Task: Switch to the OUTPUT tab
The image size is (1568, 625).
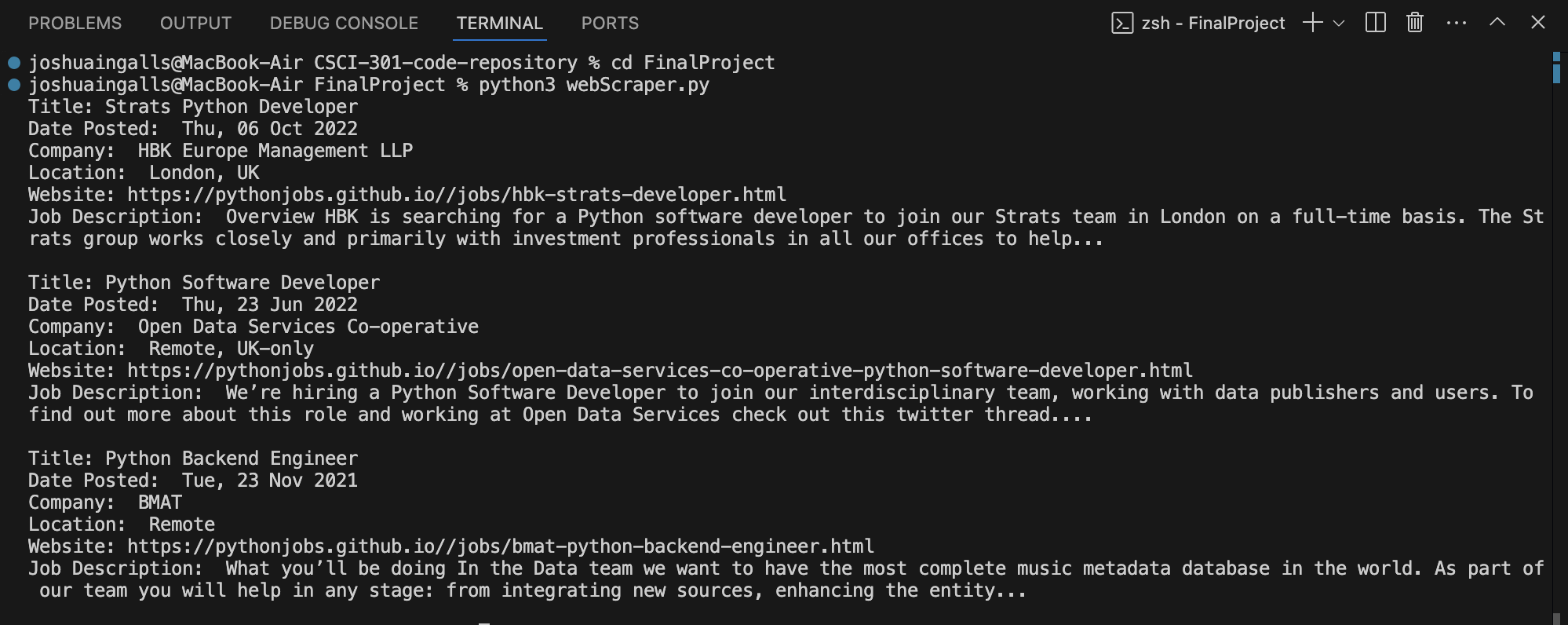Action: click(x=195, y=24)
